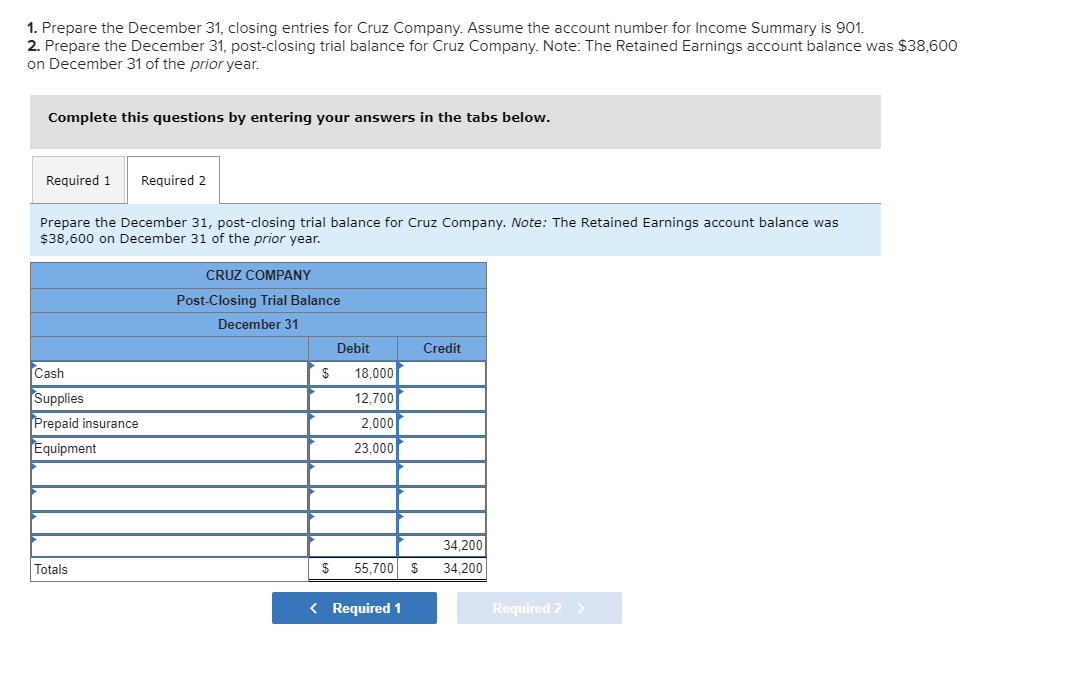Screen dimensions: 1083x691
Task: Click the Cash credit input cell
Action: (442, 374)
